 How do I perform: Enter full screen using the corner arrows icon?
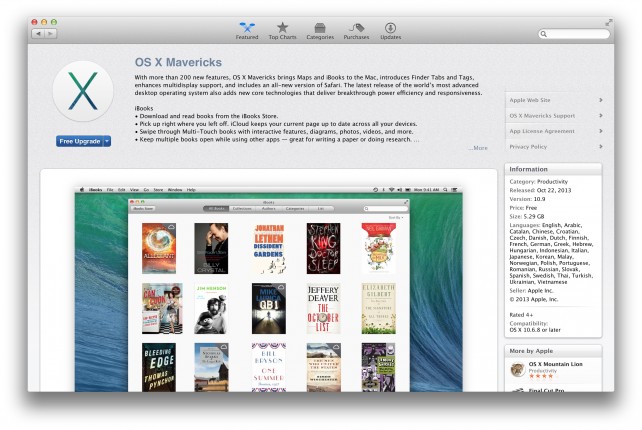(x=608, y=23)
